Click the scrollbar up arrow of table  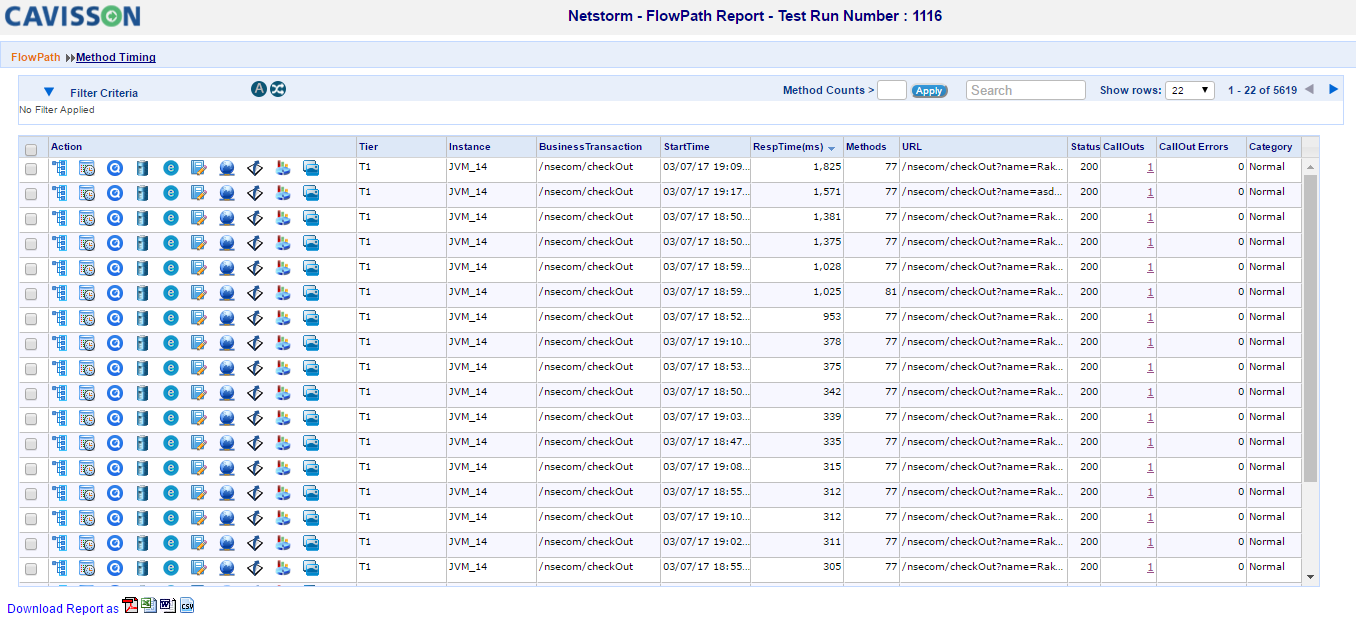[x=1311, y=165]
